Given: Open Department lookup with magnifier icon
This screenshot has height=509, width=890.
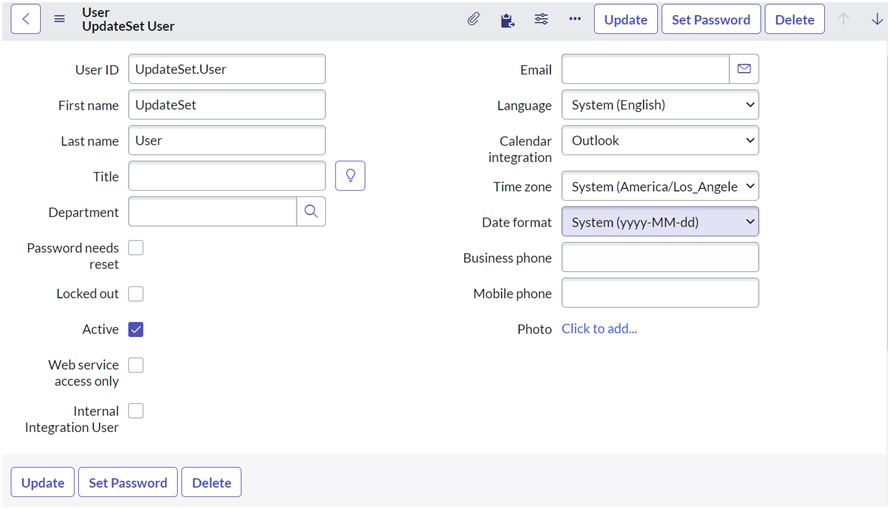Looking at the screenshot, I should 311,212.
